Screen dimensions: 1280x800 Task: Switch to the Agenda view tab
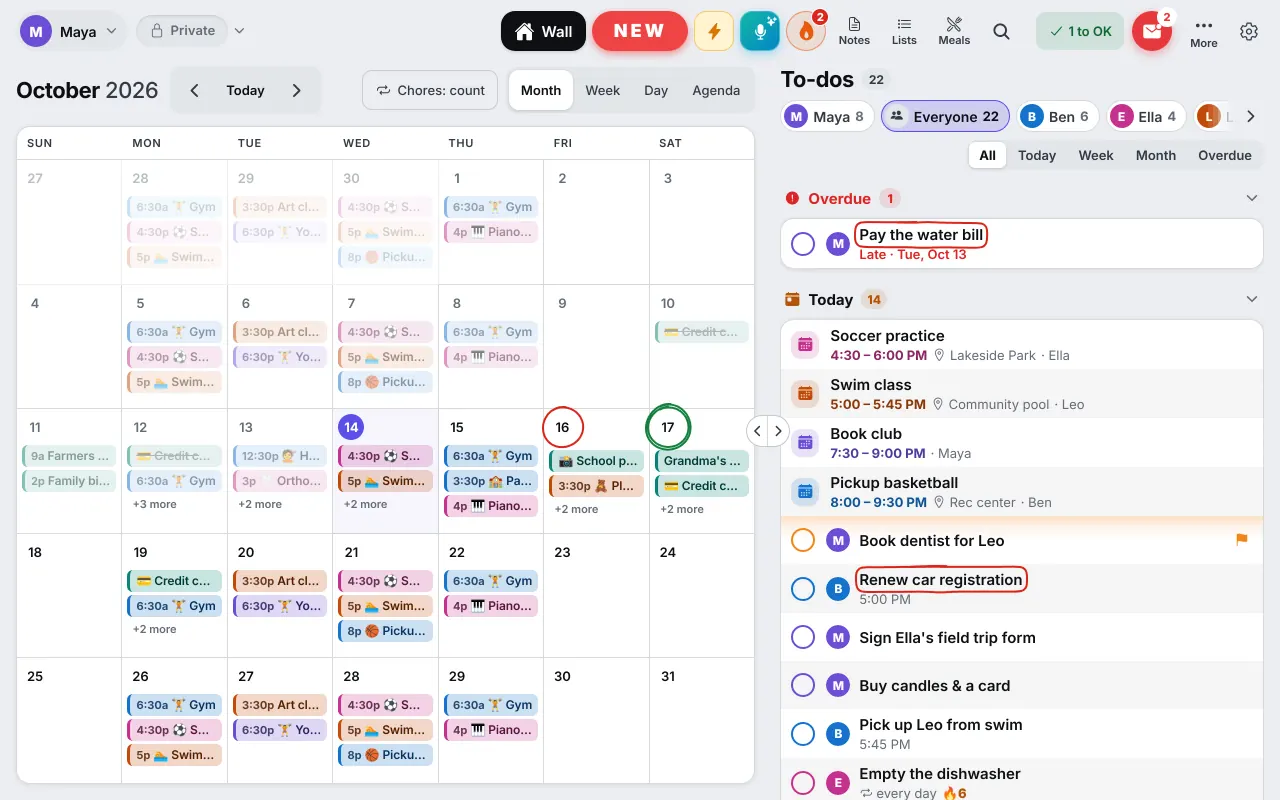(716, 90)
